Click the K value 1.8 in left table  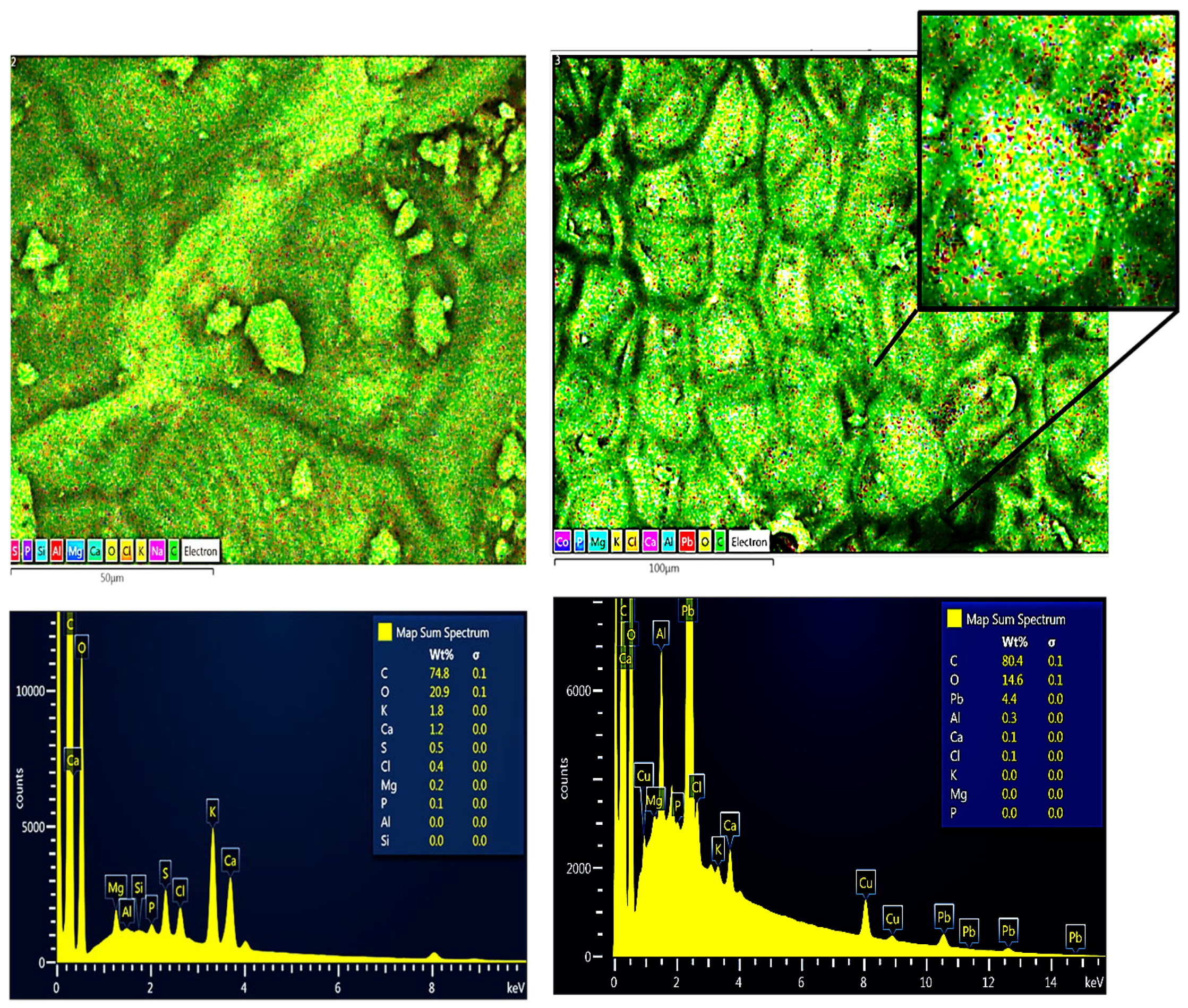pos(437,710)
